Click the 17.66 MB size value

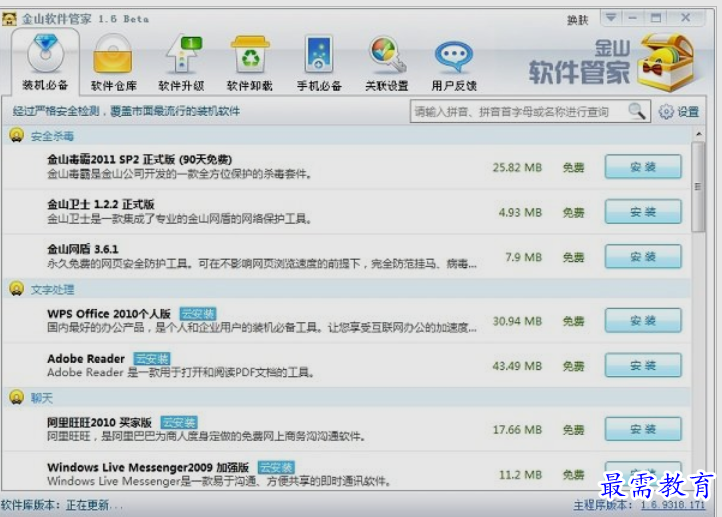tap(517, 430)
